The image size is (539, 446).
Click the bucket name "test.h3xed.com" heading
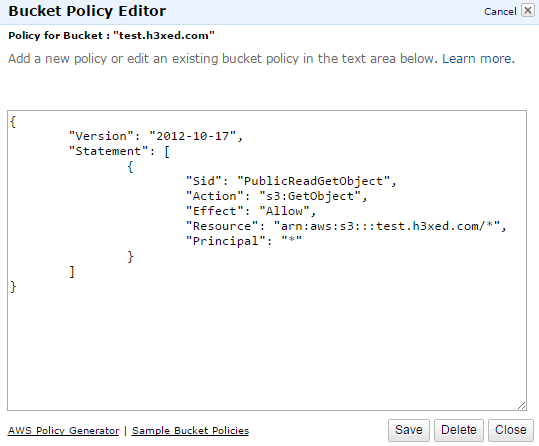click(164, 35)
